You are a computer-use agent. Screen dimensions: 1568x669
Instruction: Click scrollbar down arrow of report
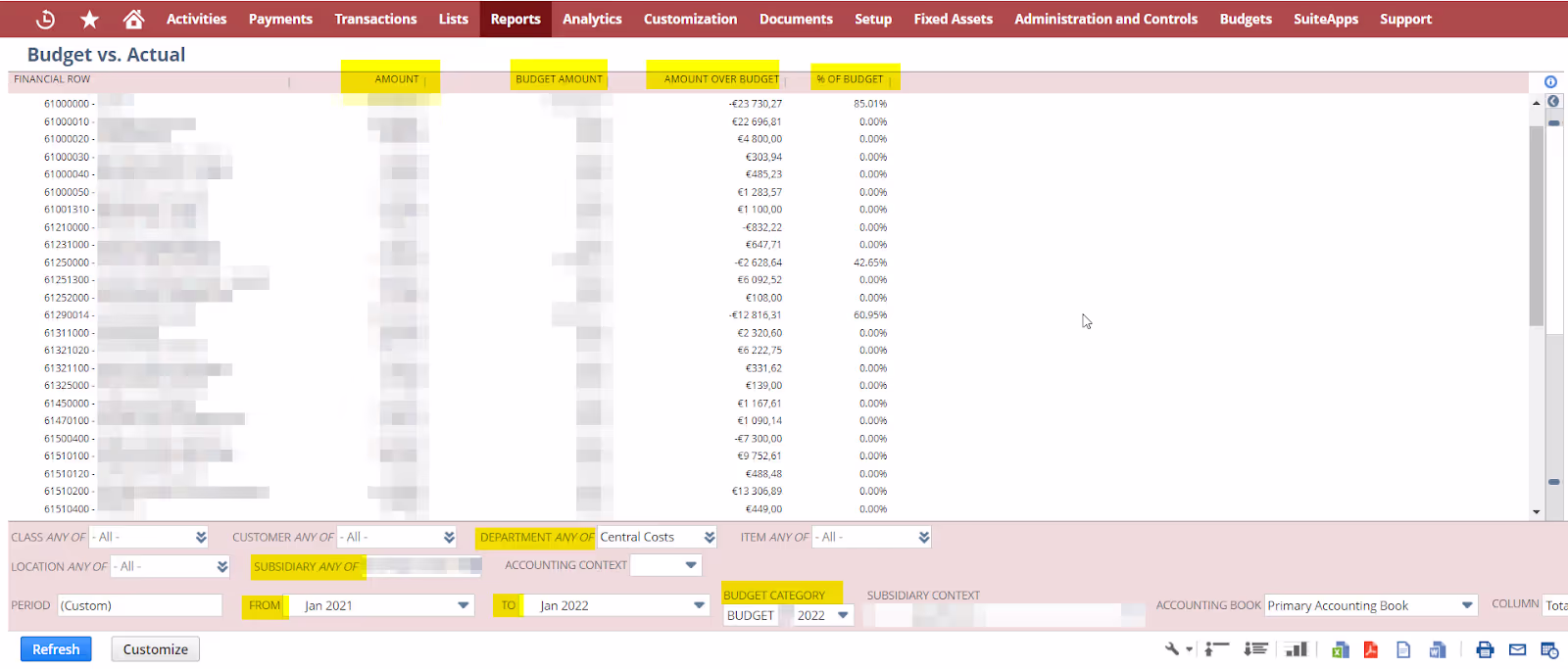coord(1536,511)
